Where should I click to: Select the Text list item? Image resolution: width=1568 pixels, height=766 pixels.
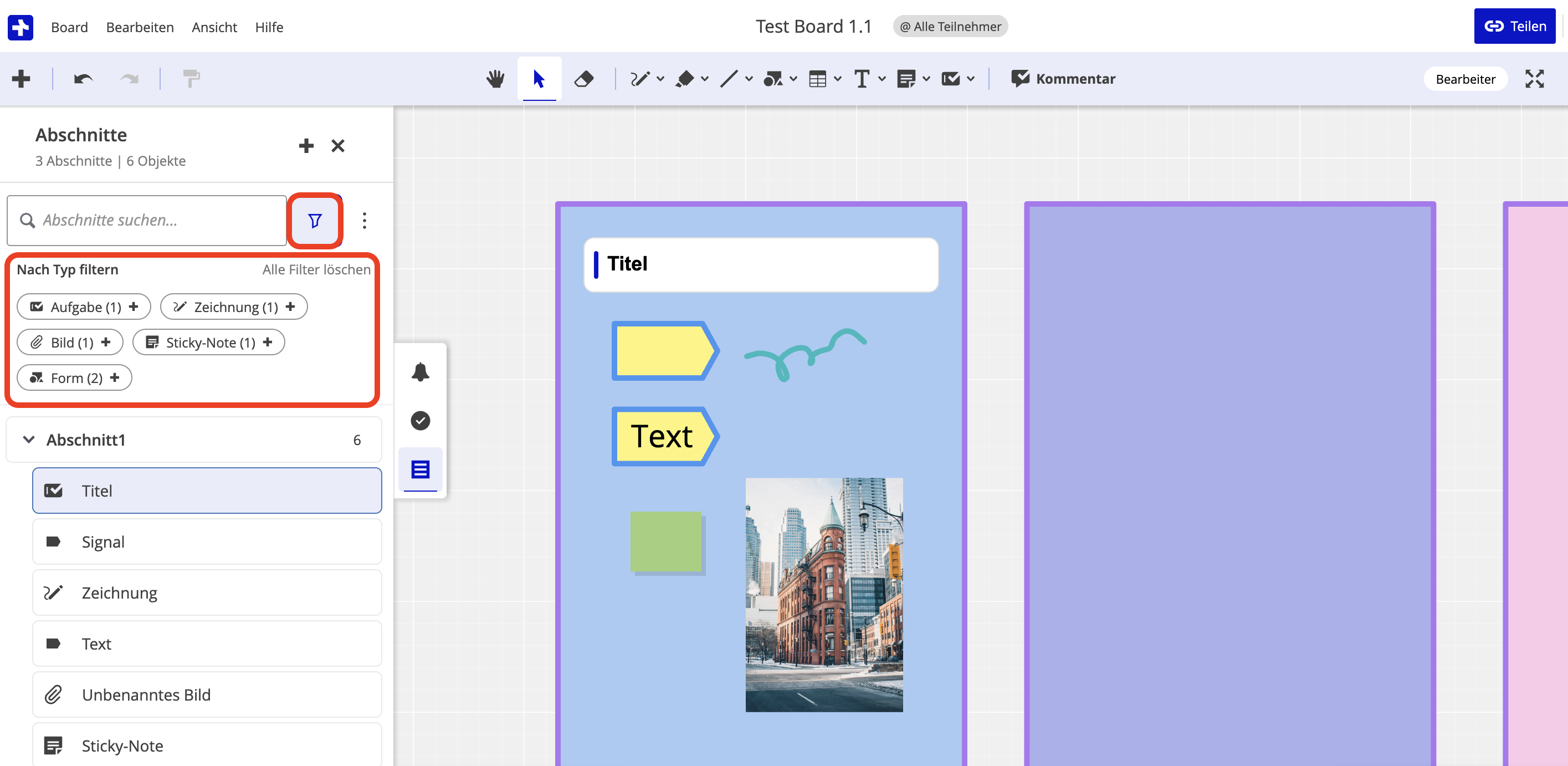[207, 644]
